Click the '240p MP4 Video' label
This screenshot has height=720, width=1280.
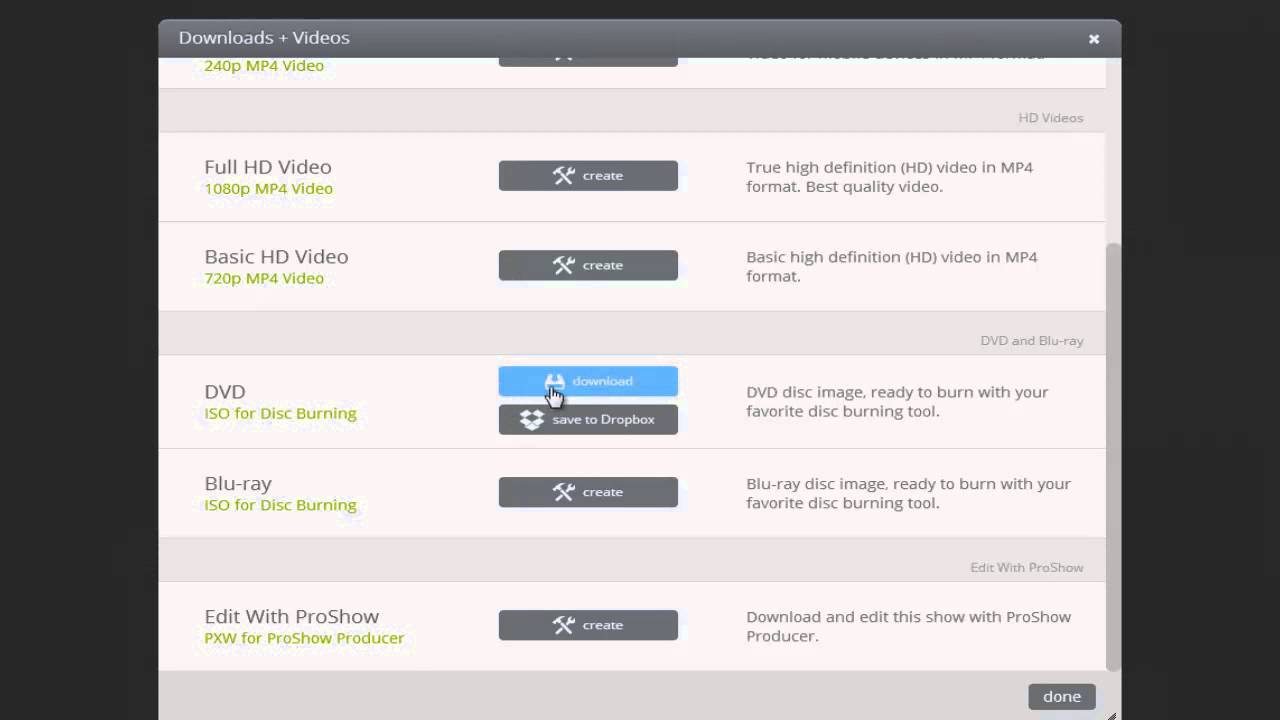click(264, 66)
